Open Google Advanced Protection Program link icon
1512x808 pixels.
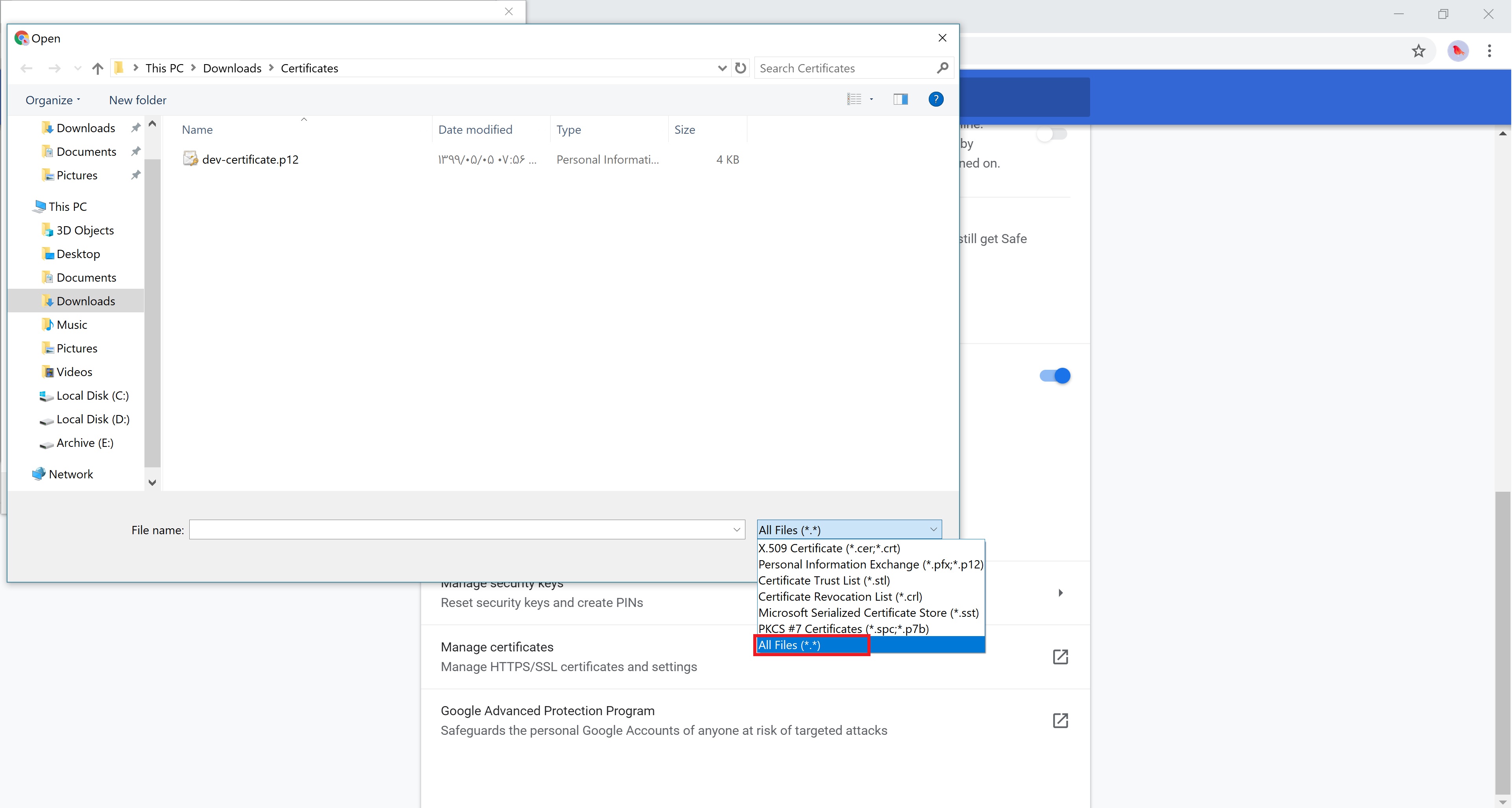1060,721
